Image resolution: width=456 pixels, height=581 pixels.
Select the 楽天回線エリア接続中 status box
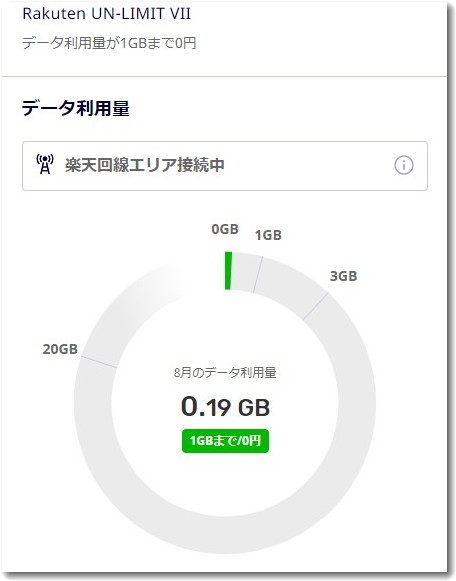pyautogui.click(x=225, y=166)
